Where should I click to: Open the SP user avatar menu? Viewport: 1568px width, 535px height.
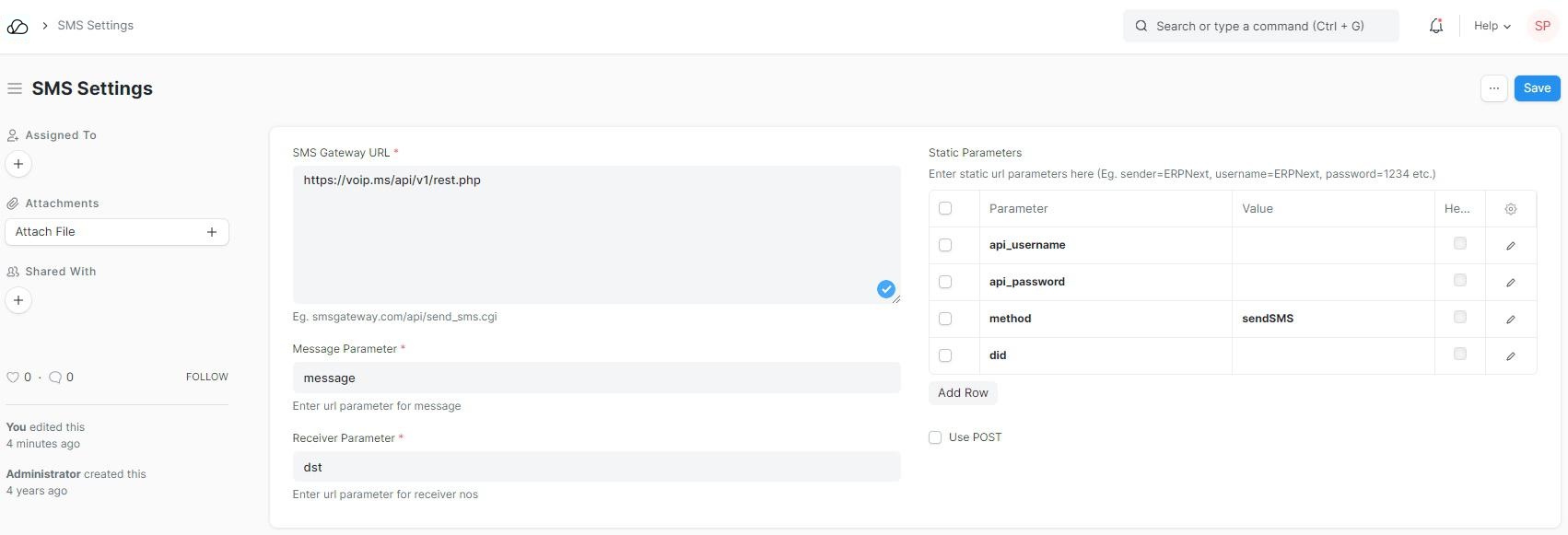click(x=1541, y=26)
